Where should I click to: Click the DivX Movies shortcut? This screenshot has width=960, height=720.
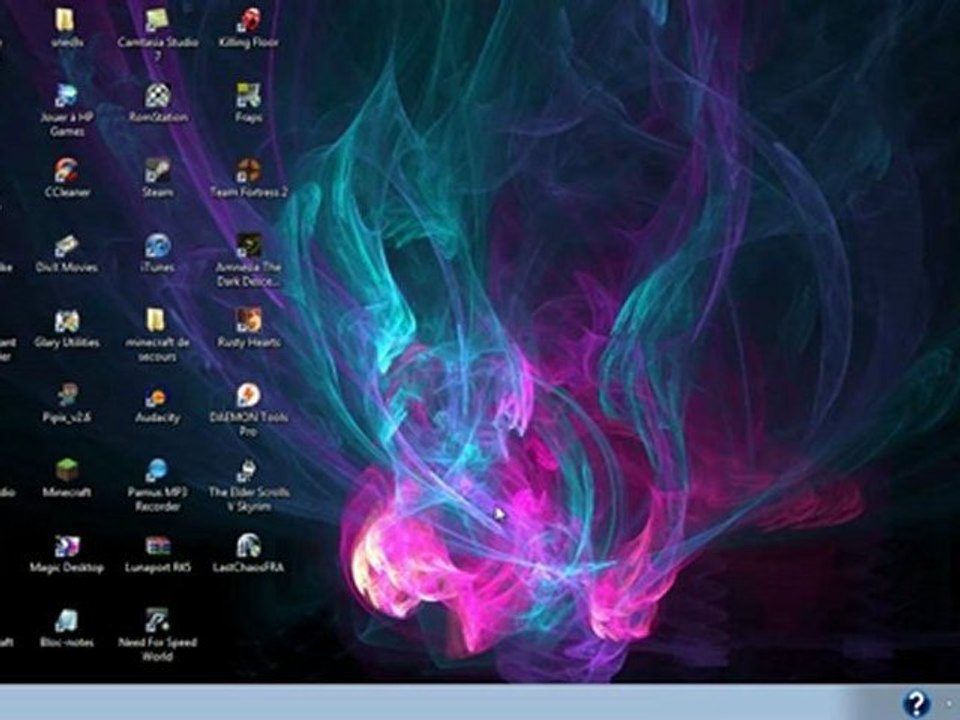(x=66, y=246)
